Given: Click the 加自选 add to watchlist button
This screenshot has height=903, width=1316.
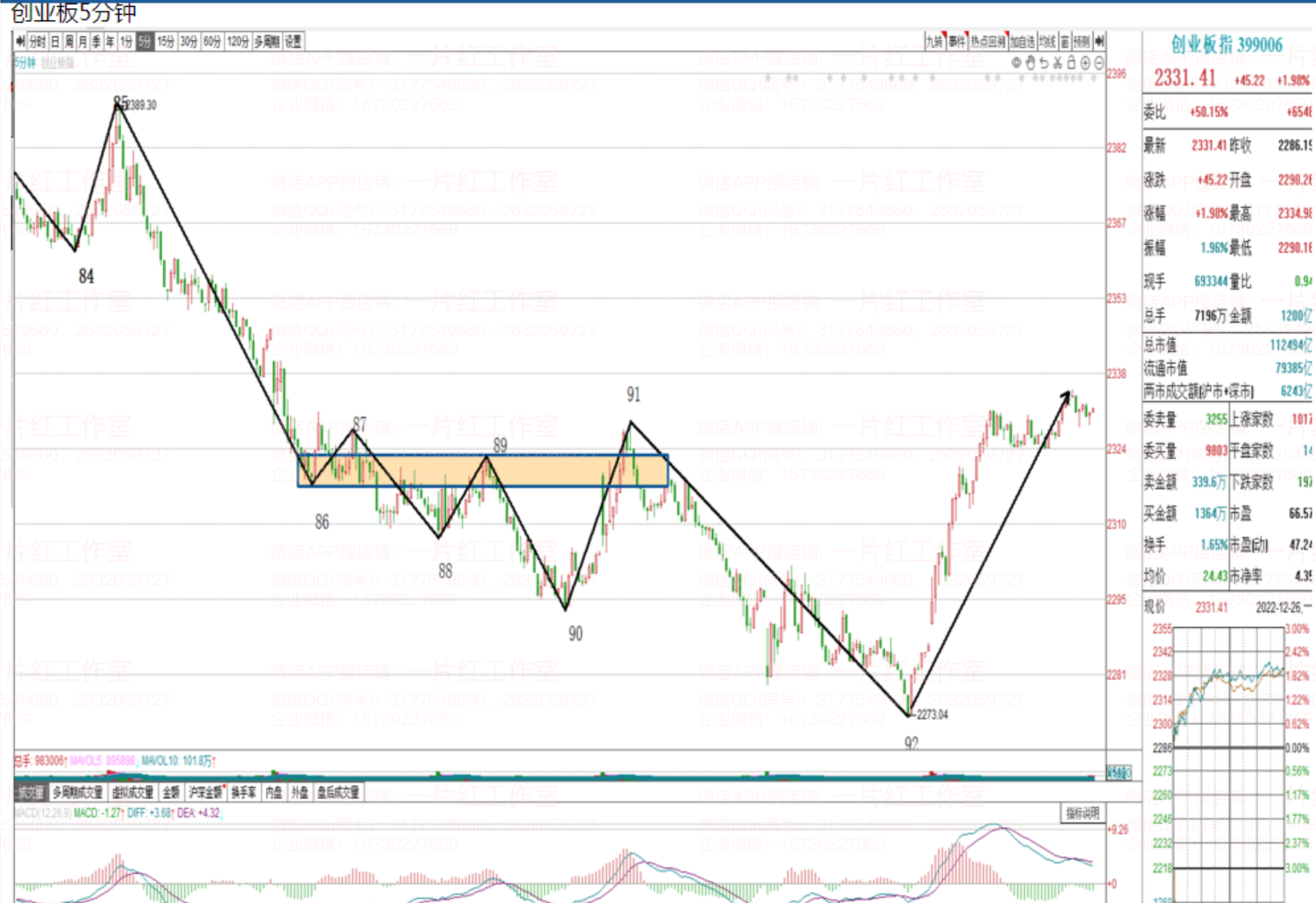Looking at the screenshot, I should tap(1022, 41).
